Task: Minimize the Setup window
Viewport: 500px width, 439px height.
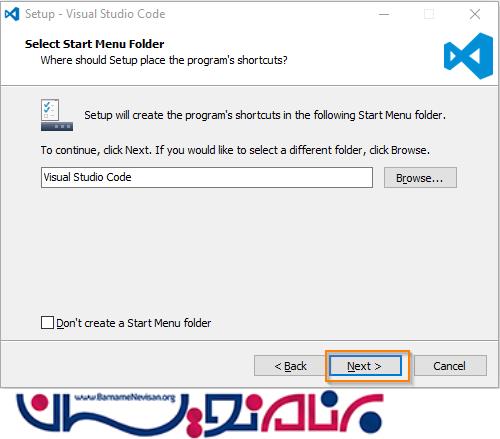Action: click(384, 14)
